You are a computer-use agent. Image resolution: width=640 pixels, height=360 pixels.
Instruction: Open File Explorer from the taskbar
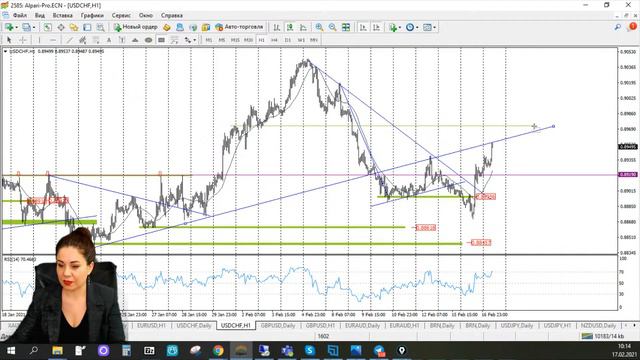pyautogui.click(x=57, y=351)
